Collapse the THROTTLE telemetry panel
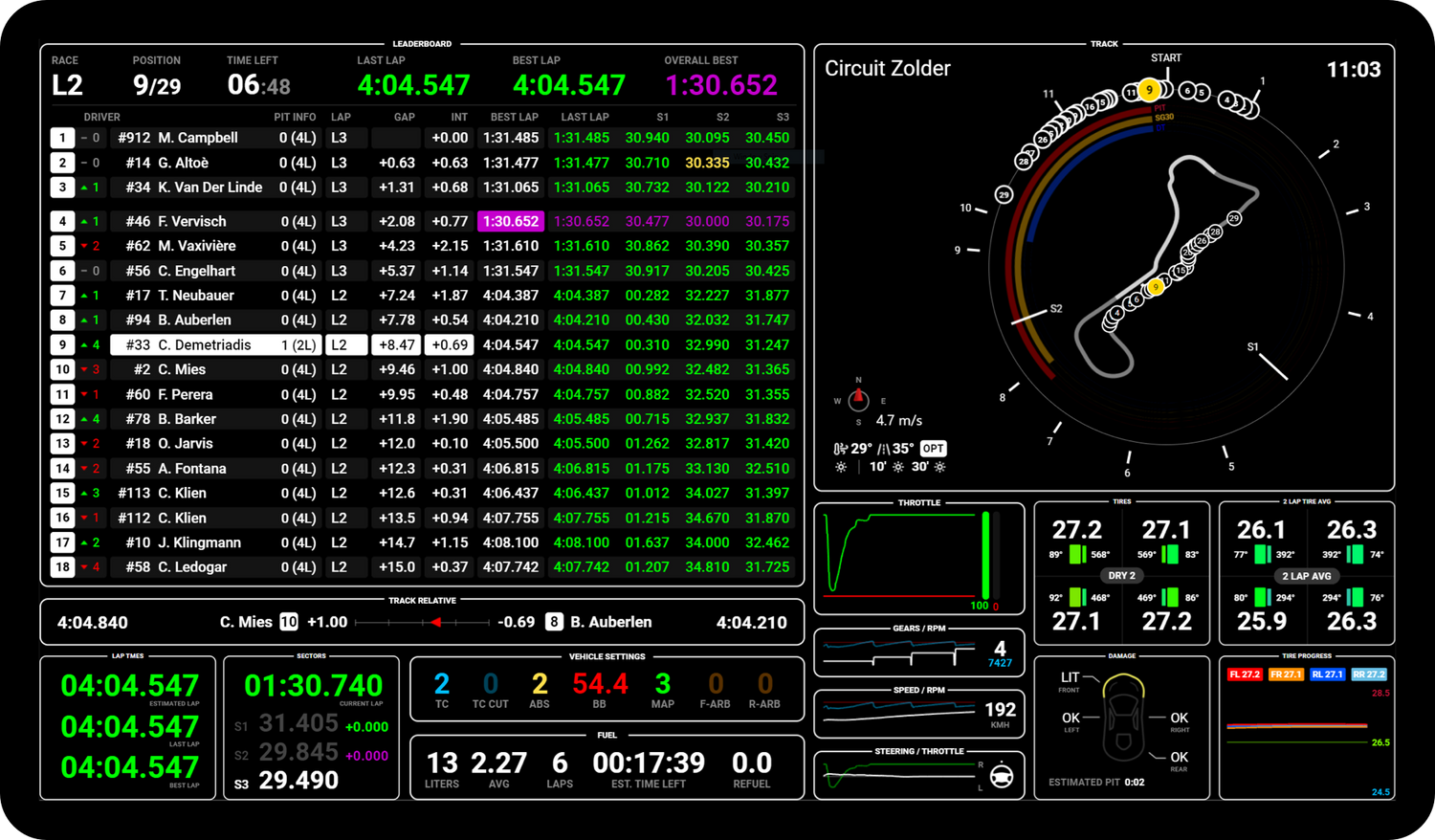The image size is (1435, 840). click(919, 502)
